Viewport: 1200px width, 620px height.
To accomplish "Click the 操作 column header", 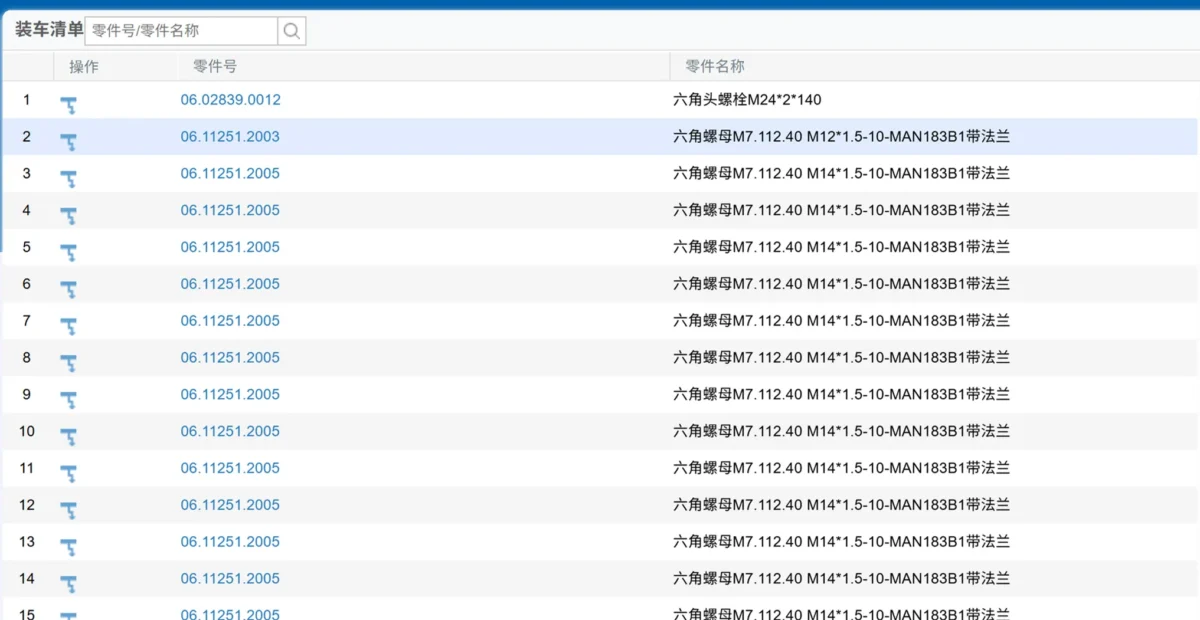I will (x=84, y=67).
